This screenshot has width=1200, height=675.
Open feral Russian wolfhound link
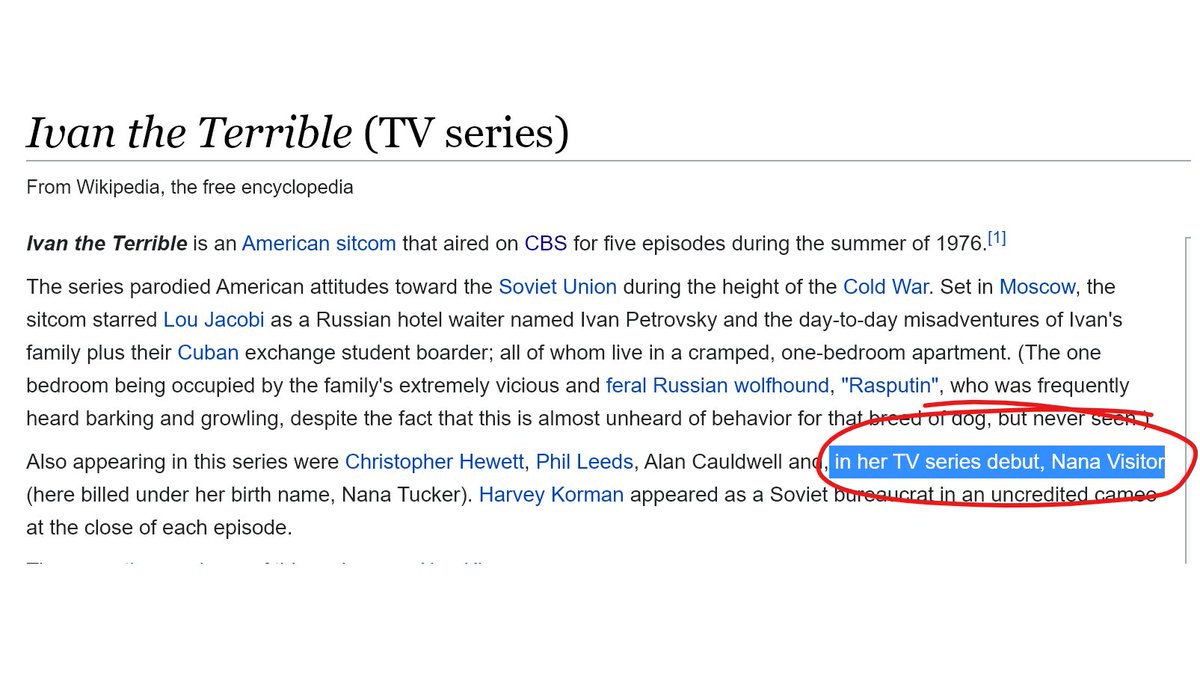click(x=717, y=385)
